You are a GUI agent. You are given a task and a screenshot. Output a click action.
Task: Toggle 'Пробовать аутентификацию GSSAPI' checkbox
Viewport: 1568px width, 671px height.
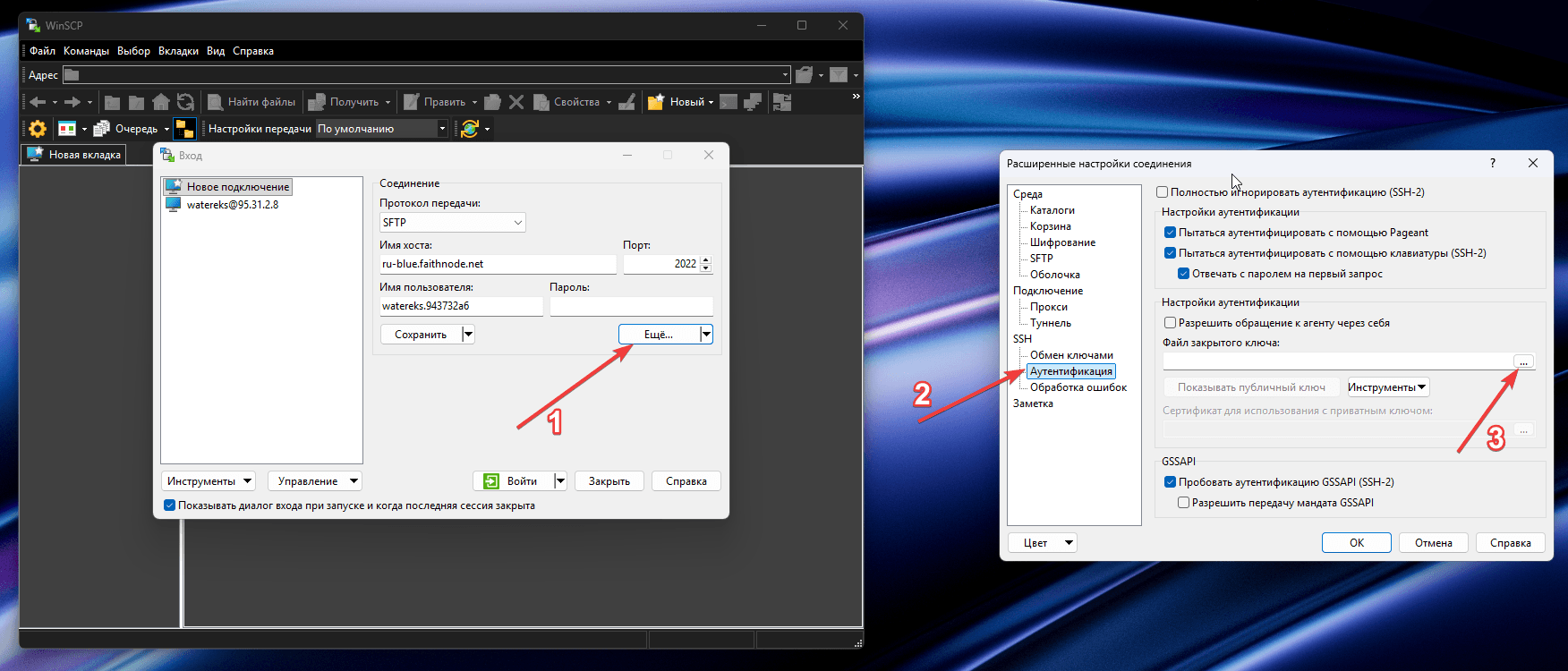[1170, 482]
